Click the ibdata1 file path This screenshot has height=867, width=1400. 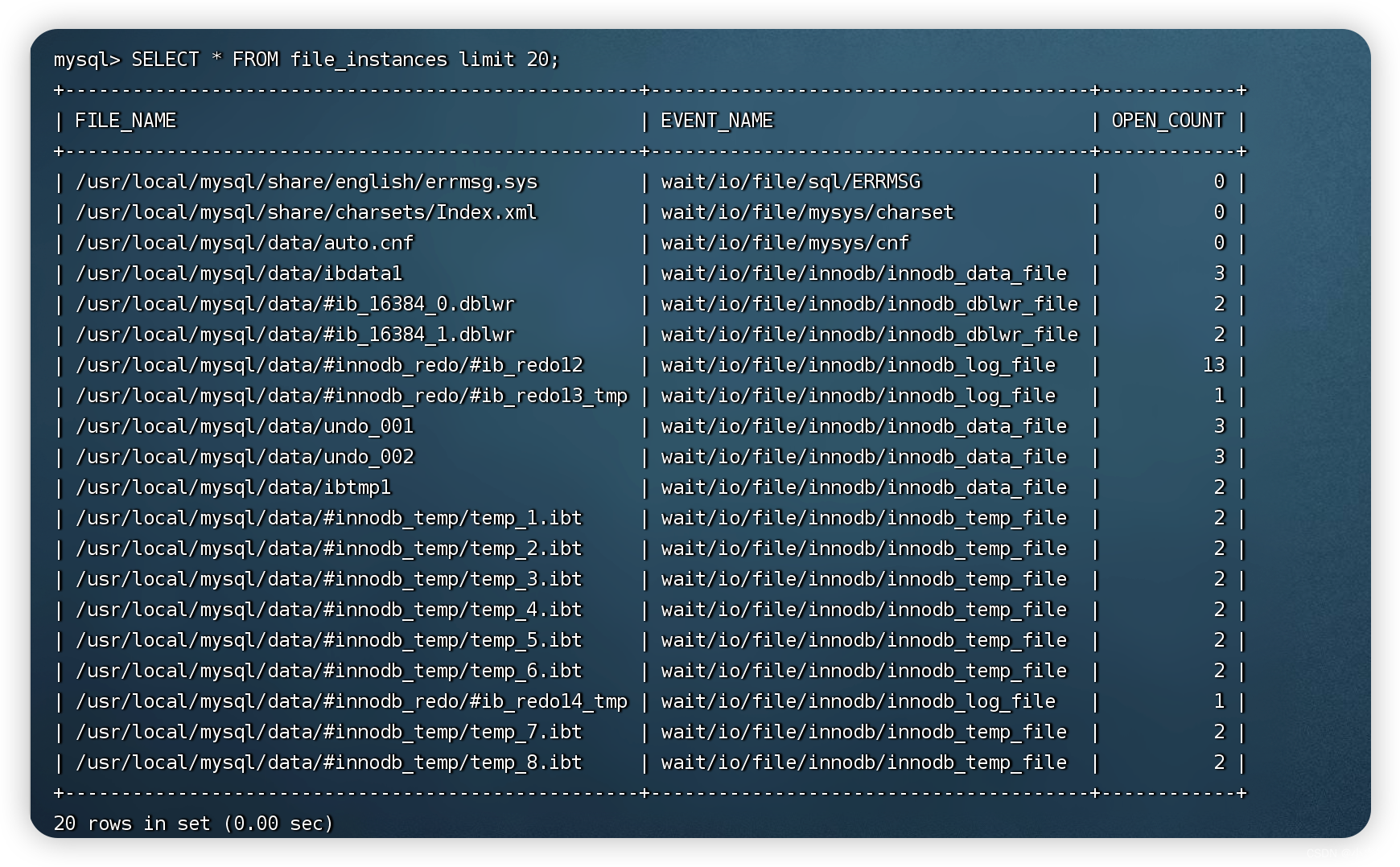coord(239,273)
